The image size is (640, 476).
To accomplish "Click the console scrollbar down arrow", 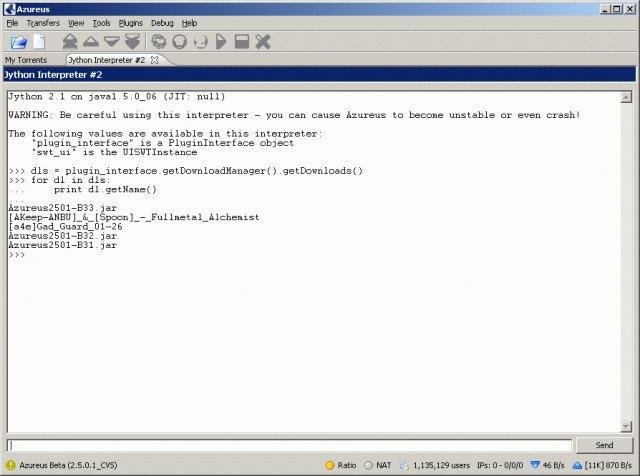I will [626, 427].
